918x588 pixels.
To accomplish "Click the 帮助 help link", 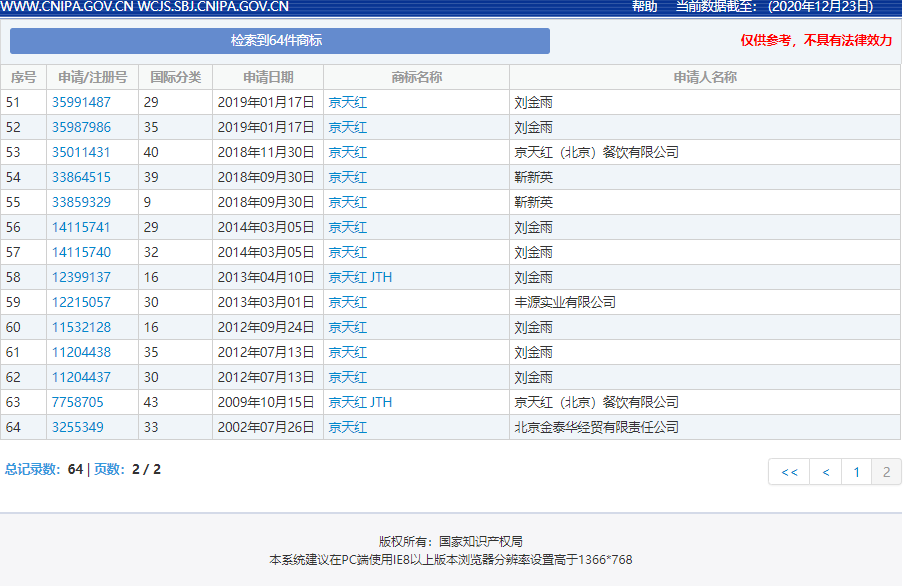I will pyautogui.click(x=644, y=7).
